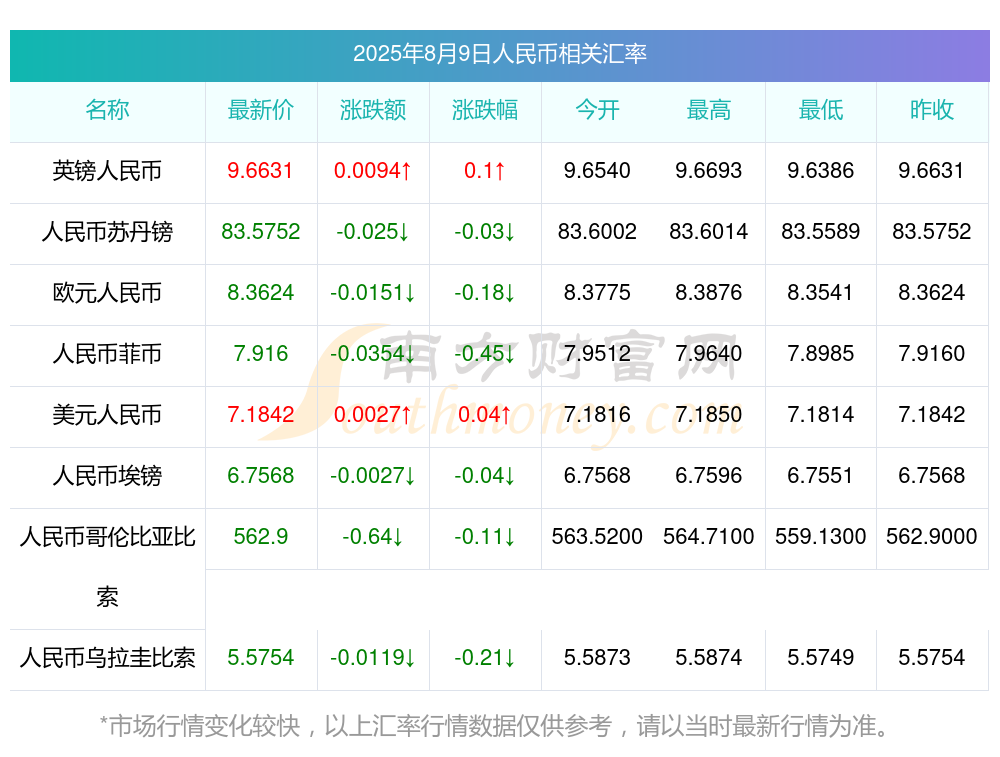Click high value 564.7100

[709, 536]
